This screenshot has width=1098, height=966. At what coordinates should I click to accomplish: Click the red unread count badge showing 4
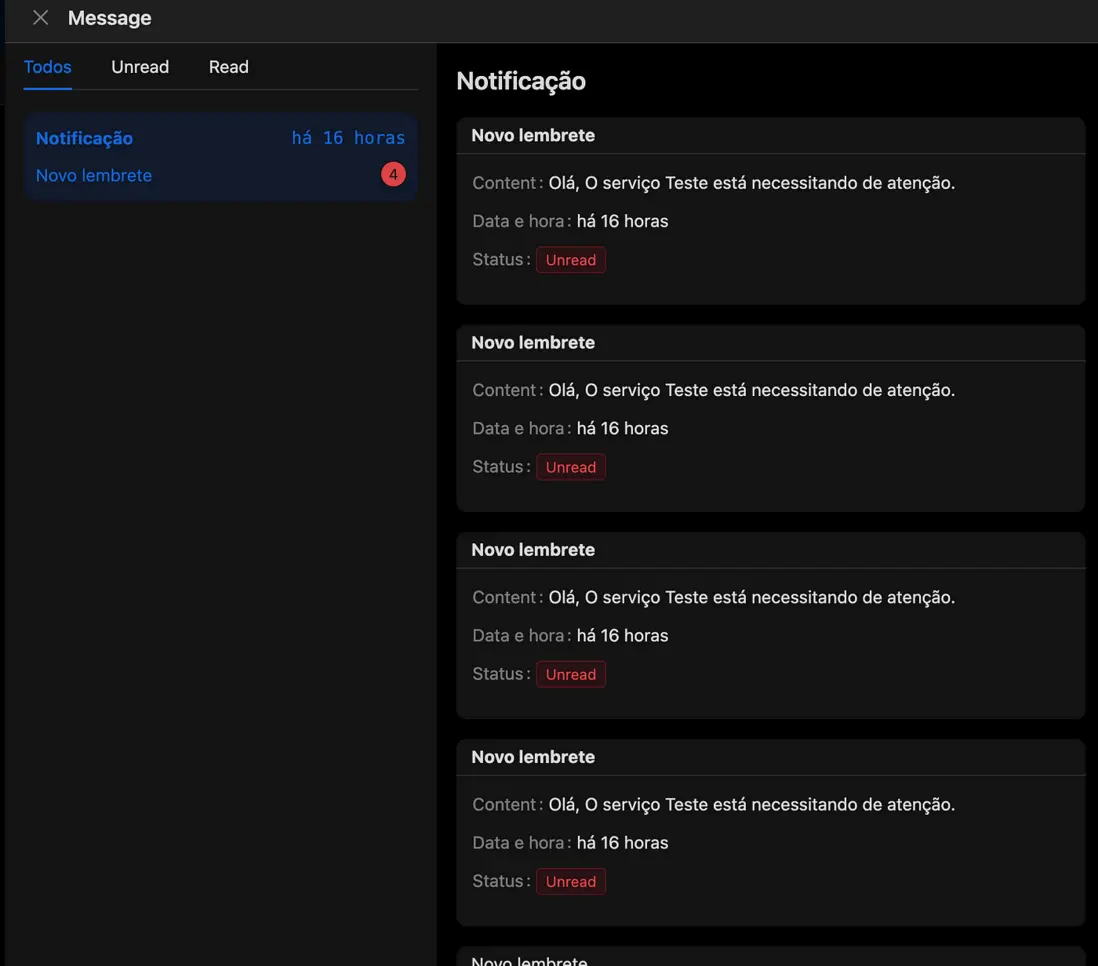click(393, 175)
